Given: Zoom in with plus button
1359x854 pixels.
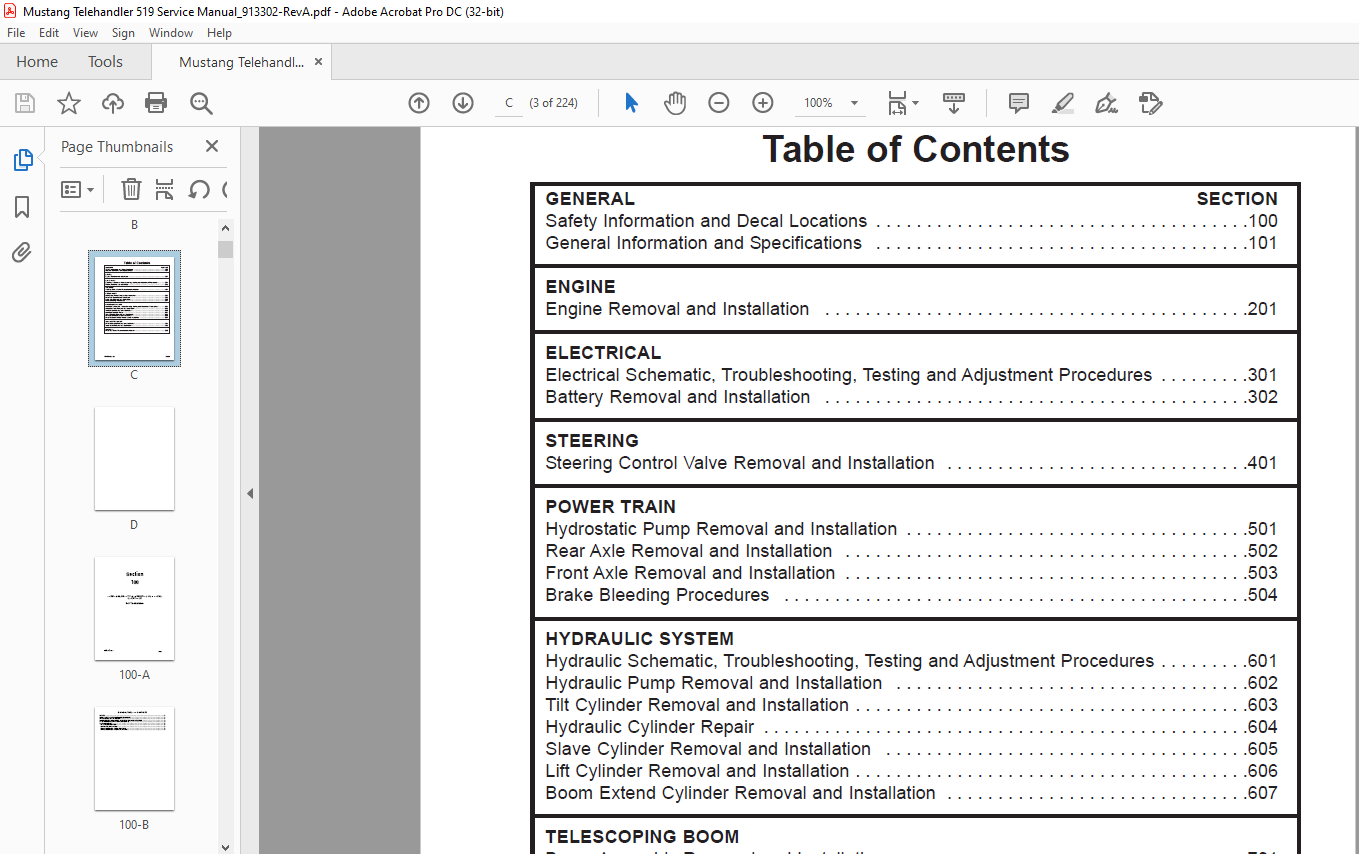Looking at the screenshot, I should coord(763,103).
